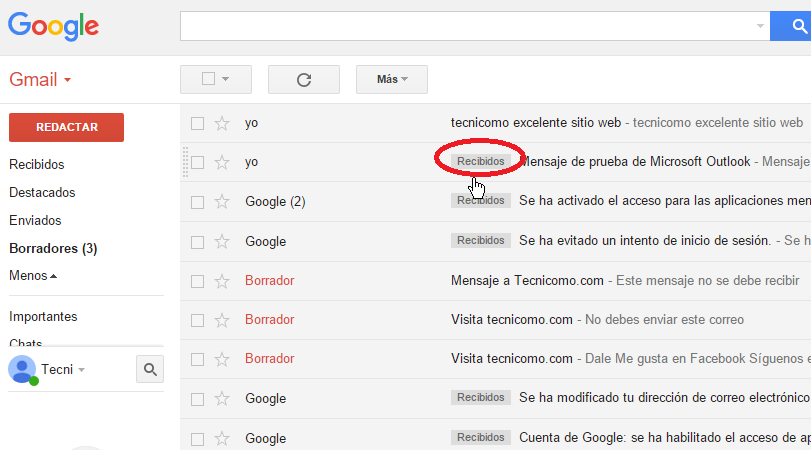The height and width of the screenshot is (450, 811).
Task: Star the 'Dale Me gusta en Facebook' draft
Action: click(x=222, y=359)
